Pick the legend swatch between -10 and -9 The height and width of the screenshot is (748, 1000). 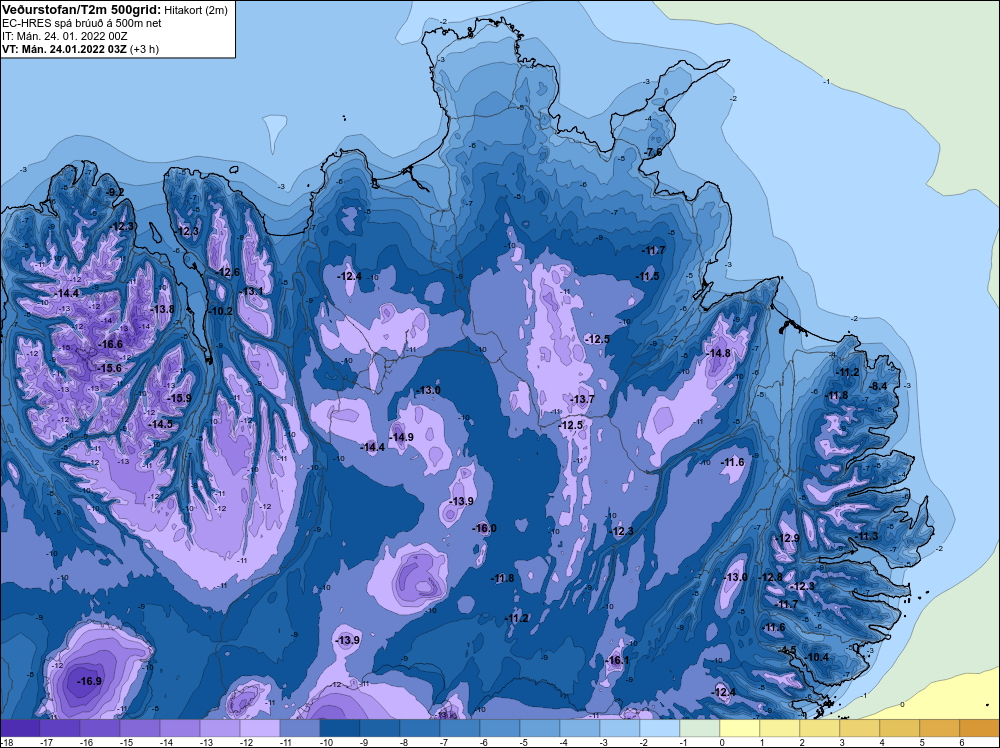point(340,728)
